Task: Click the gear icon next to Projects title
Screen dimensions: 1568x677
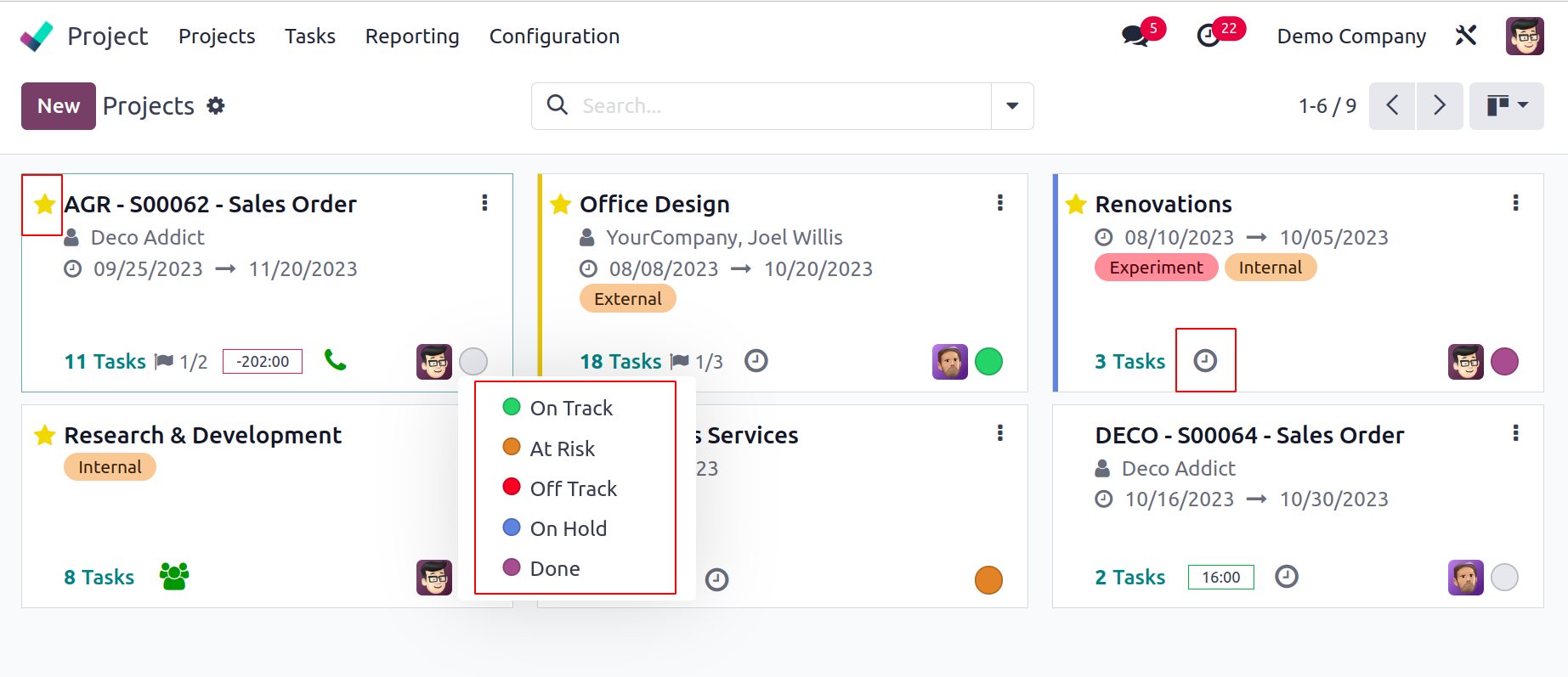Action: (x=216, y=105)
